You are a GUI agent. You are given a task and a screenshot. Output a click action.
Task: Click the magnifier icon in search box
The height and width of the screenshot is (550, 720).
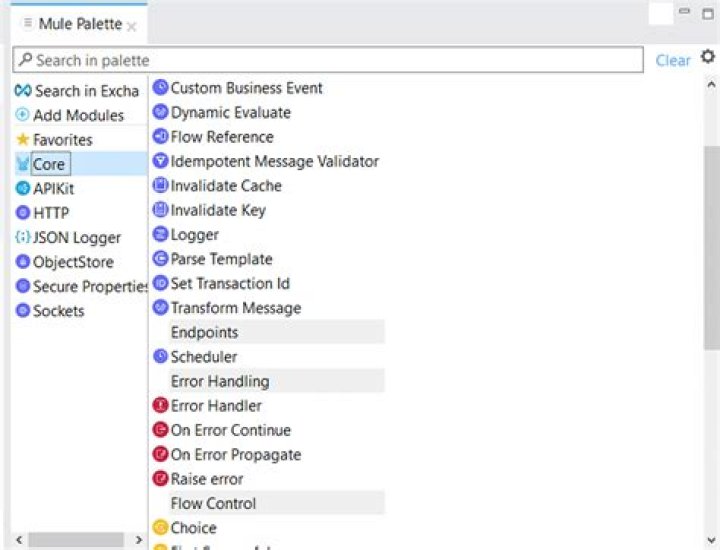26,59
